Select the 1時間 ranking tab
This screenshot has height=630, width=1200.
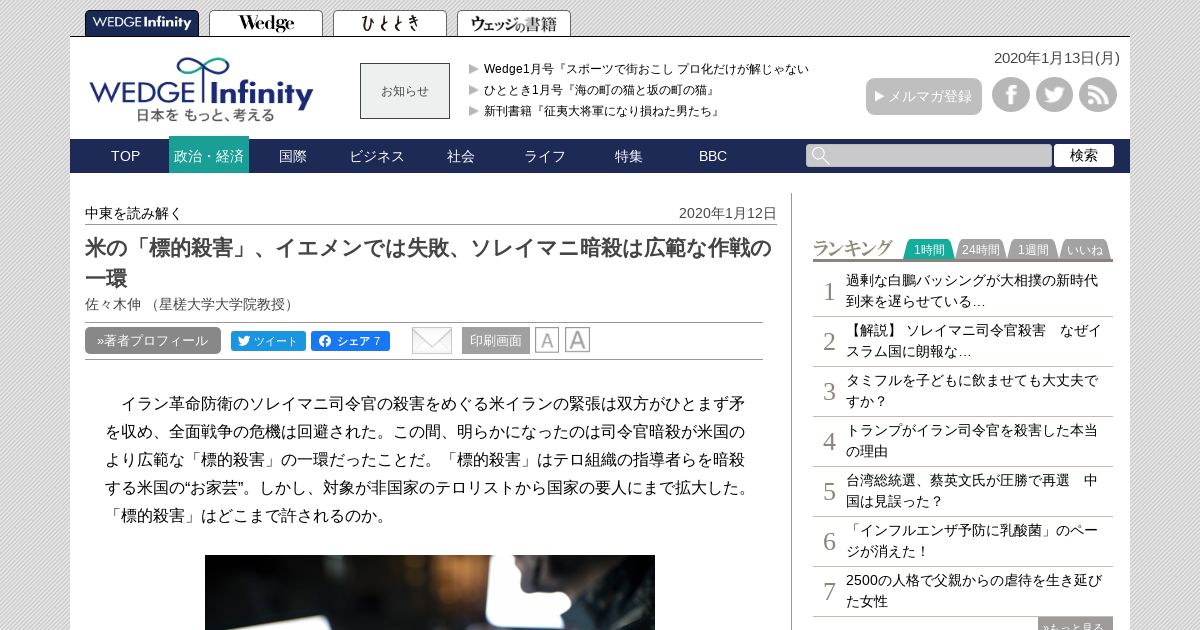(x=929, y=250)
